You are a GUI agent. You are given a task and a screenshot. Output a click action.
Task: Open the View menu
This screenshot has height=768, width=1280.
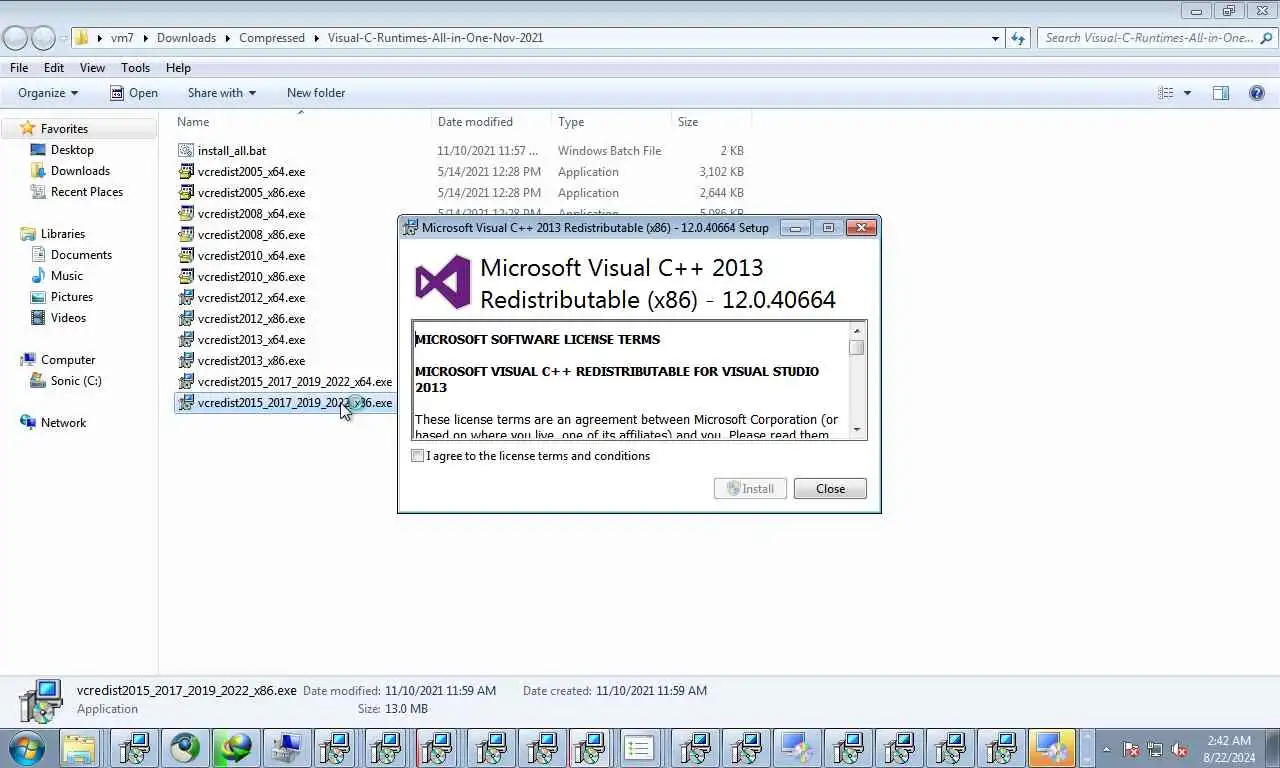[x=92, y=68]
